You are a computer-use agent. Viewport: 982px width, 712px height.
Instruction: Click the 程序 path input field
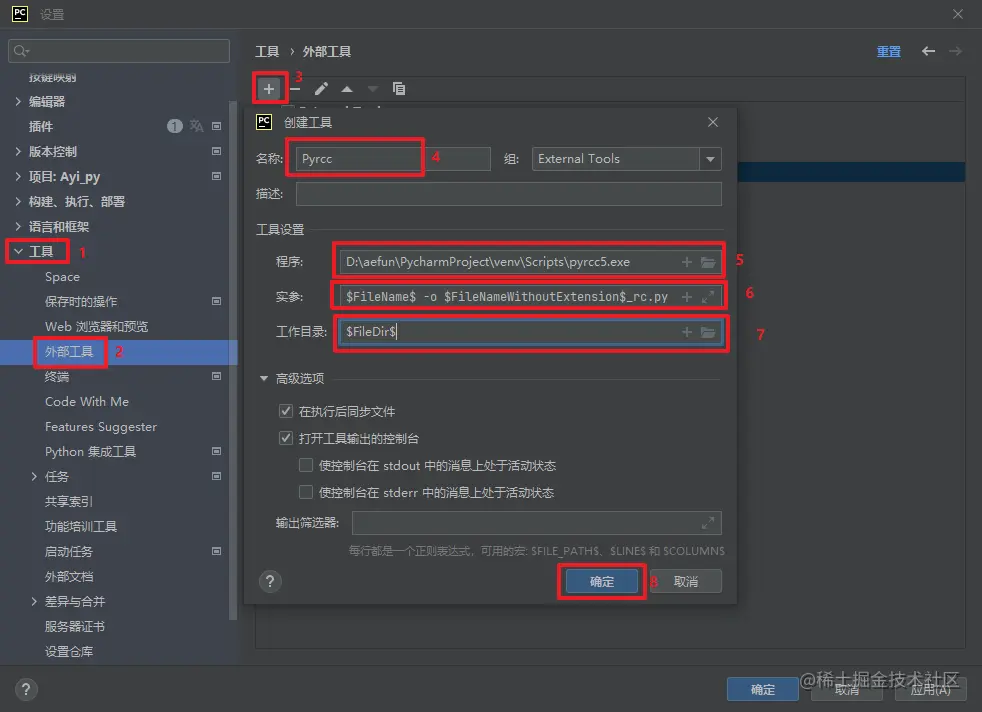[530, 262]
